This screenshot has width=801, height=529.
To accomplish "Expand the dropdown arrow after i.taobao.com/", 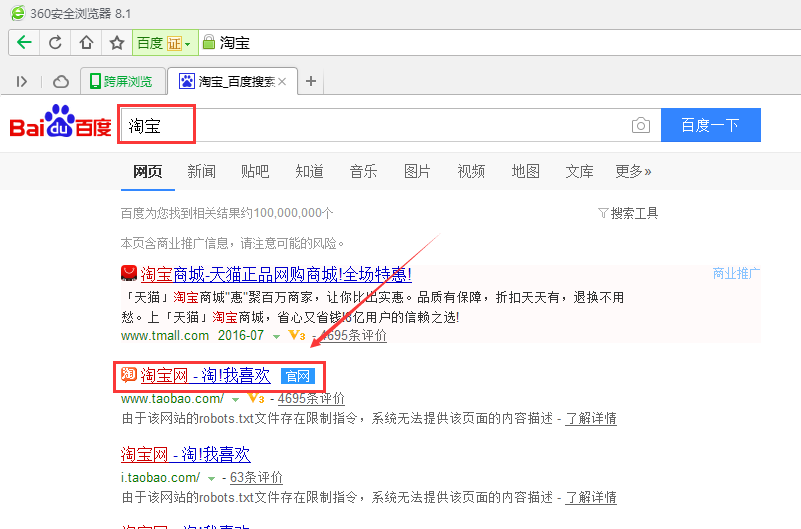I will [x=211, y=478].
